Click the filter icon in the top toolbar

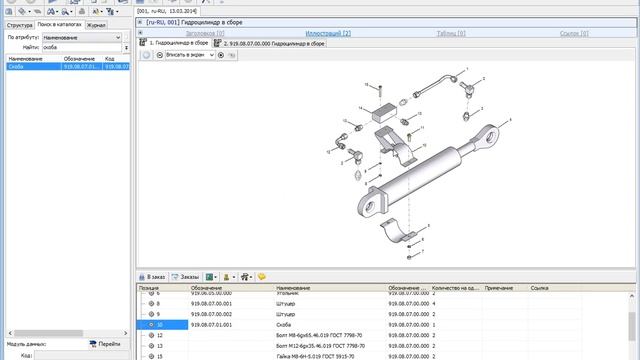pyautogui.click(x=109, y=11)
